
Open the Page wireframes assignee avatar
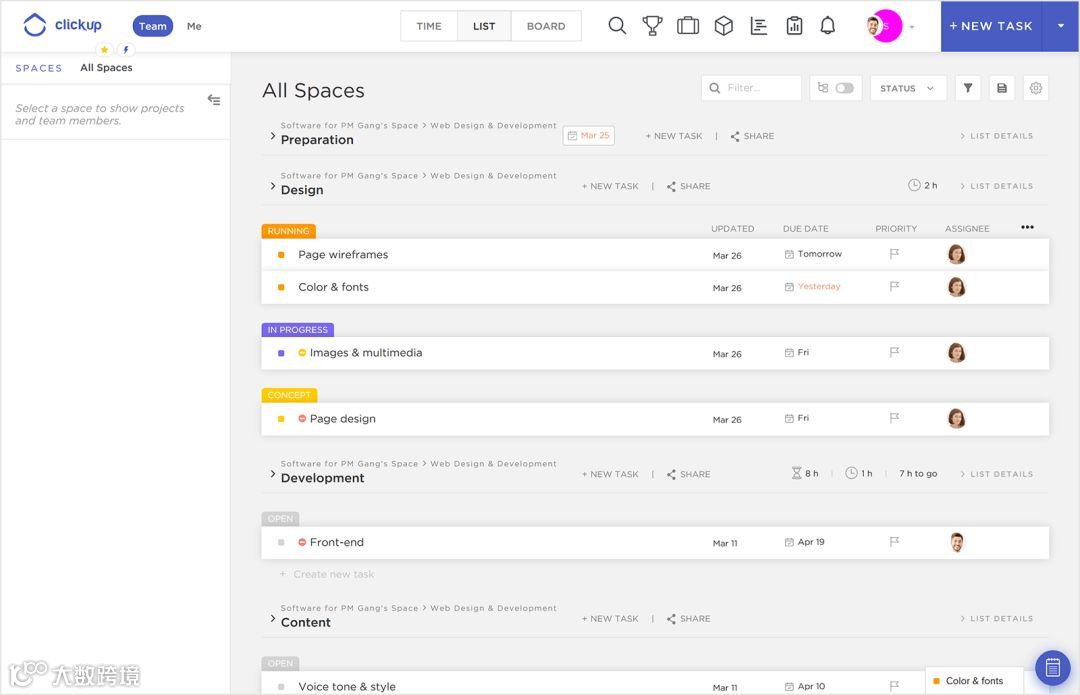956,254
